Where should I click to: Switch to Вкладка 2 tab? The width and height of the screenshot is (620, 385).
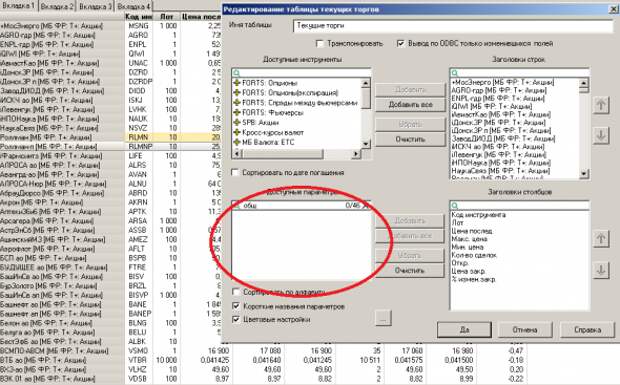coord(57,6)
